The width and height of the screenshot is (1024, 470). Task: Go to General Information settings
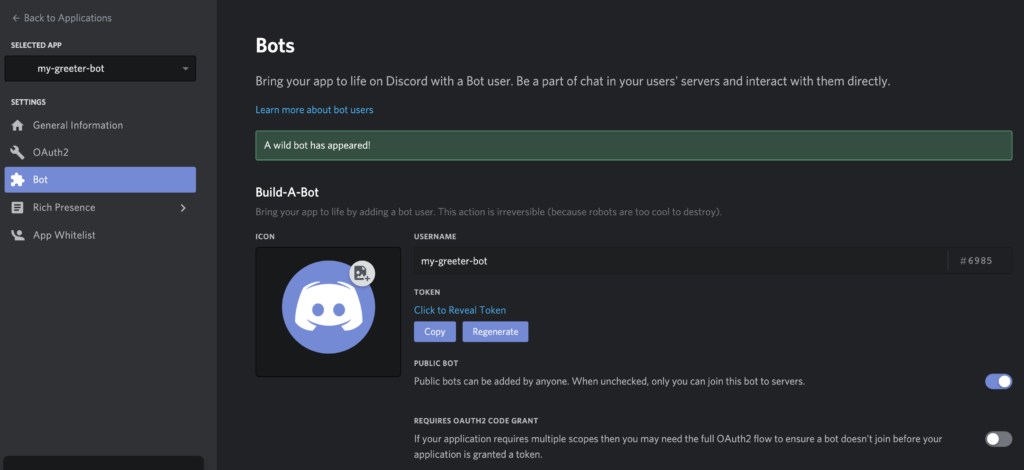(x=100, y=125)
